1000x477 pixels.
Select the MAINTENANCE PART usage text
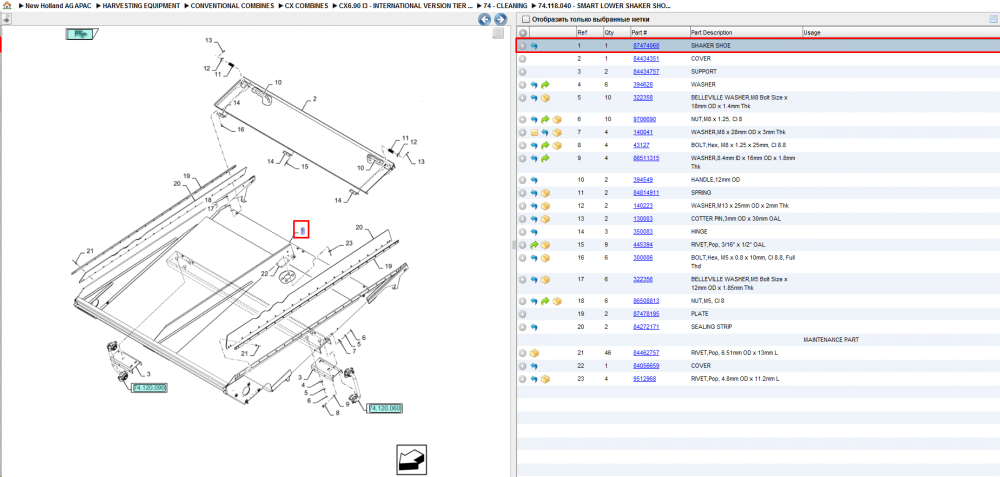(831, 340)
